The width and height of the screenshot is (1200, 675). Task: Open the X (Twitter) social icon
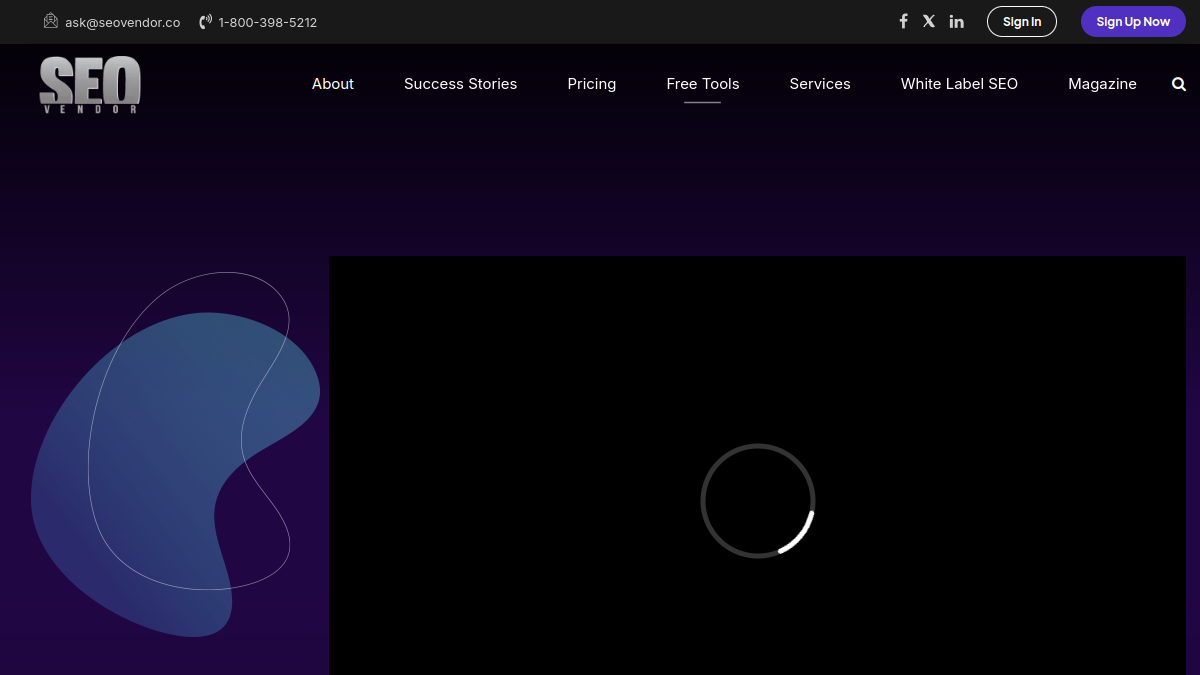pyautogui.click(x=929, y=21)
